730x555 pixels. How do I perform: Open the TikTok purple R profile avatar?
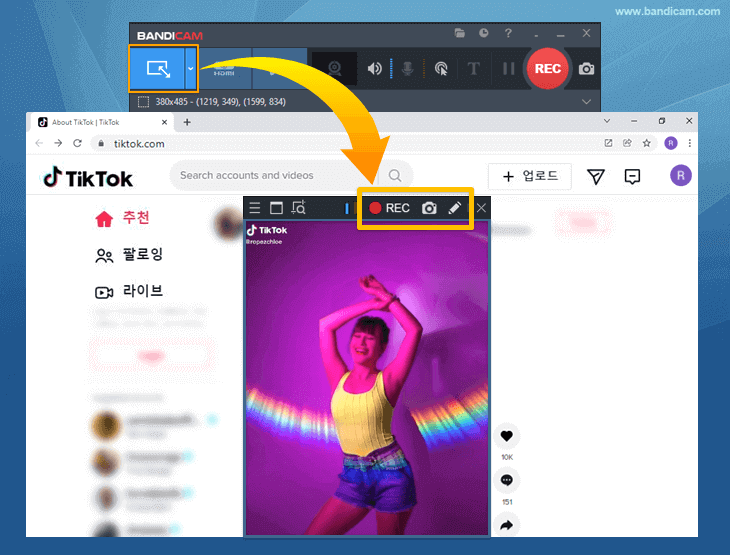pos(681,176)
